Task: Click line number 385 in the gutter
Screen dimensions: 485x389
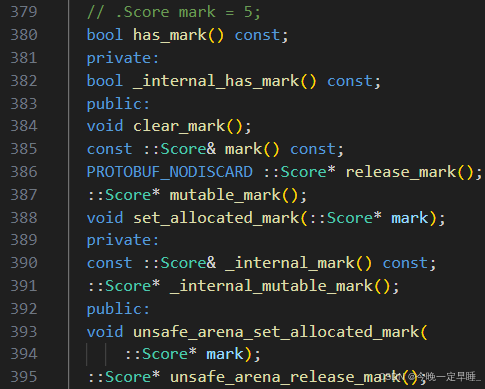Action: [x=24, y=149]
